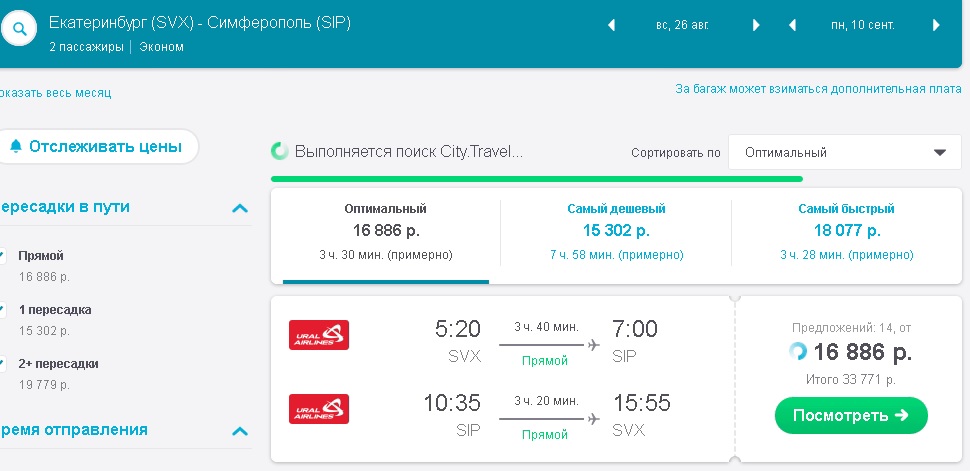Toggle the Прямой direct flights checkbox
The width and height of the screenshot is (970, 471).
click(x=2, y=256)
